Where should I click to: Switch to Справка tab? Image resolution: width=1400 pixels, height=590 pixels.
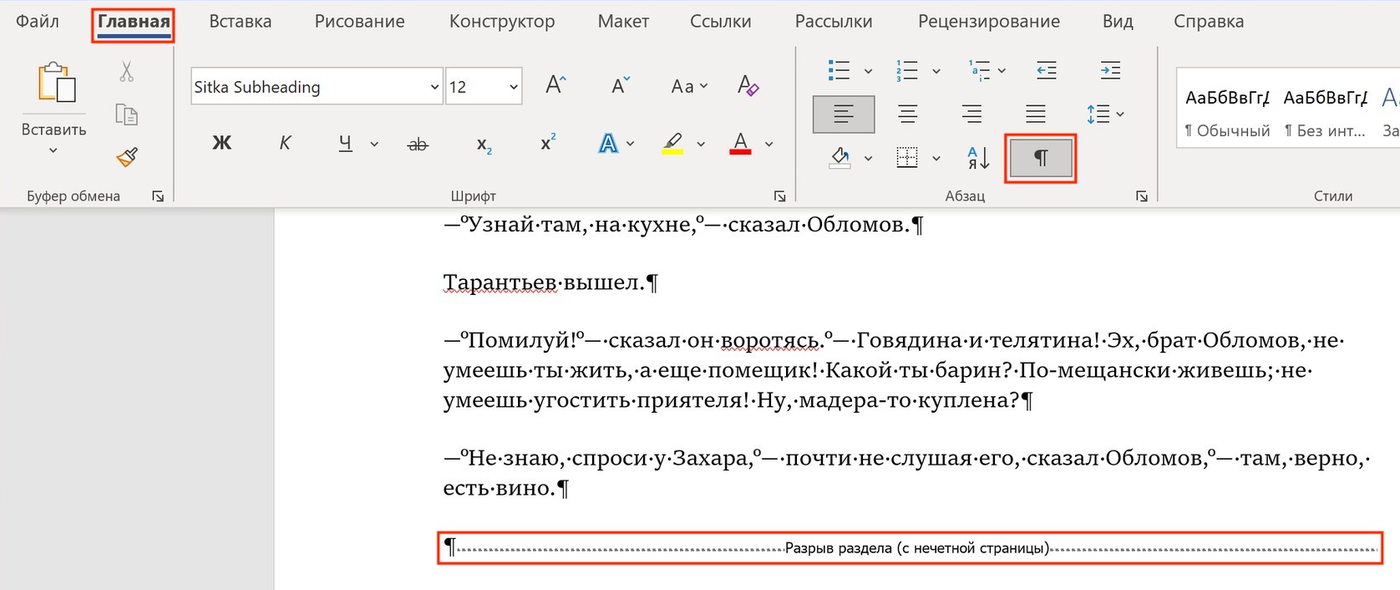click(1209, 21)
